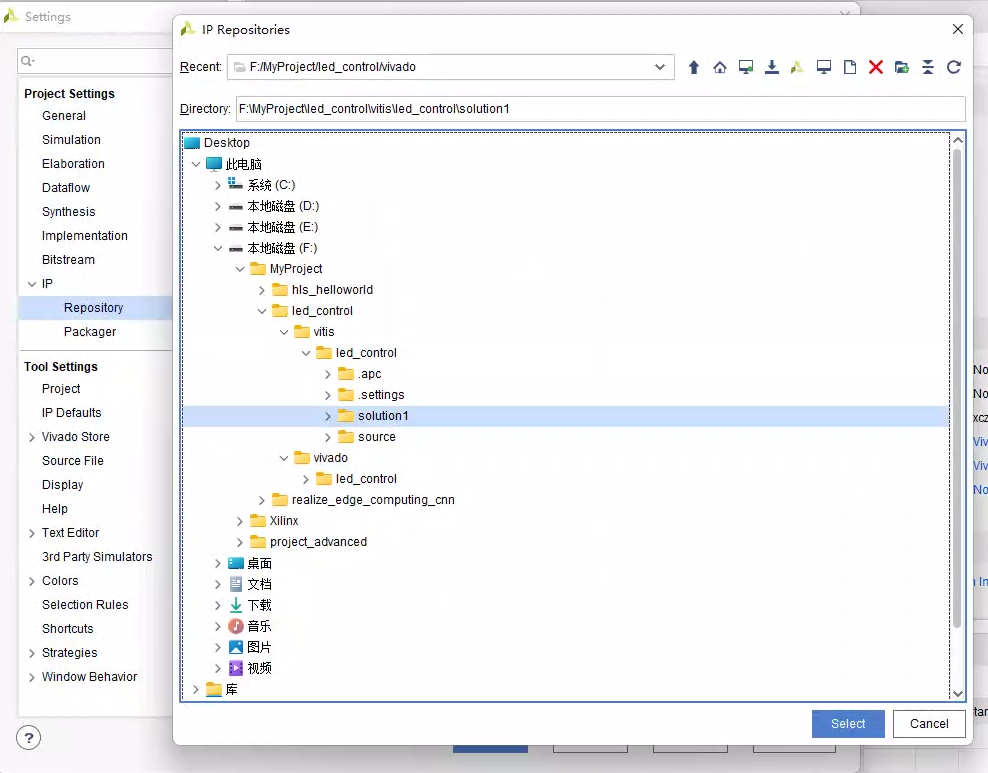
Task: Expand the 本地磁盘 (D:) node
Action: [217, 207]
